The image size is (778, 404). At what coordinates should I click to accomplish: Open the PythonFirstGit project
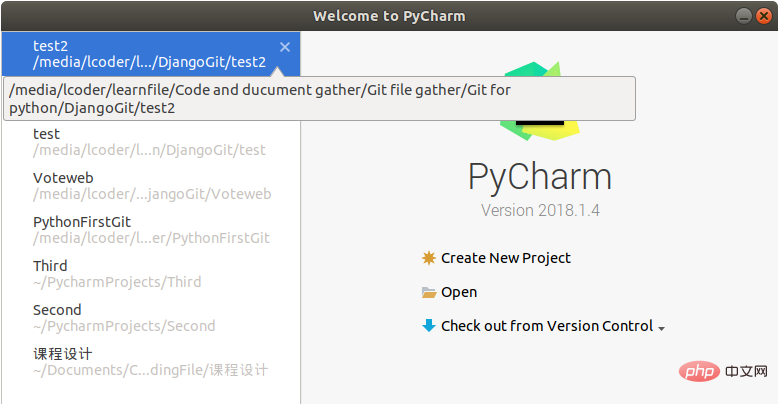point(150,230)
